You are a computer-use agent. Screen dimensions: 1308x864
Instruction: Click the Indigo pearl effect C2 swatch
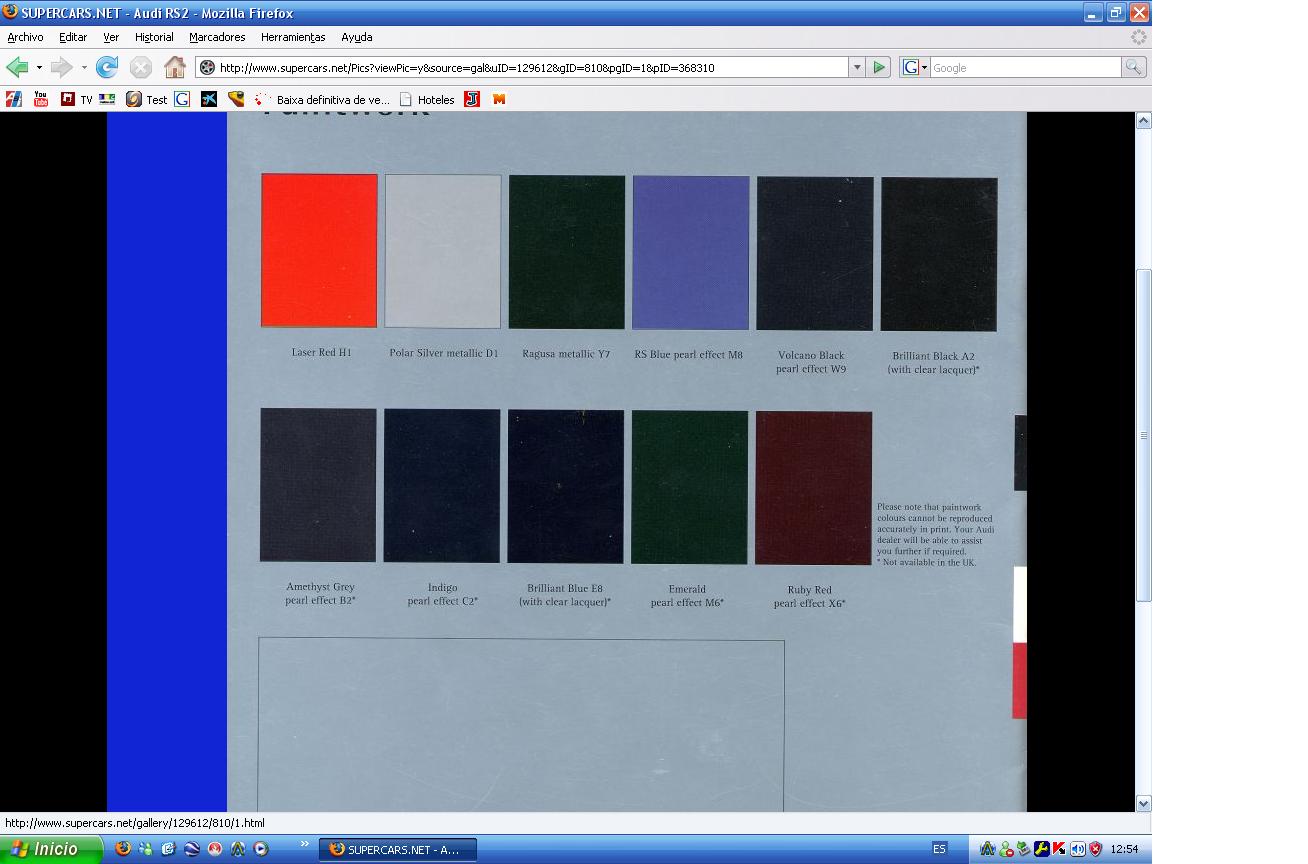tap(442, 486)
